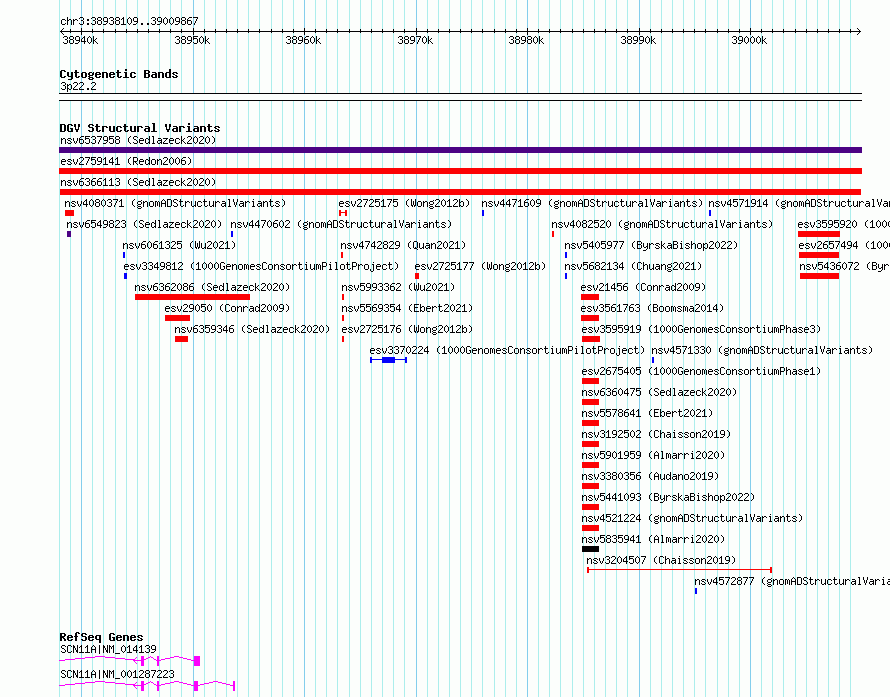Click the nsv6362086 (Sedlazeck2020) label
The height and width of the screenshot is (697, 890).
tap(212, 287)
